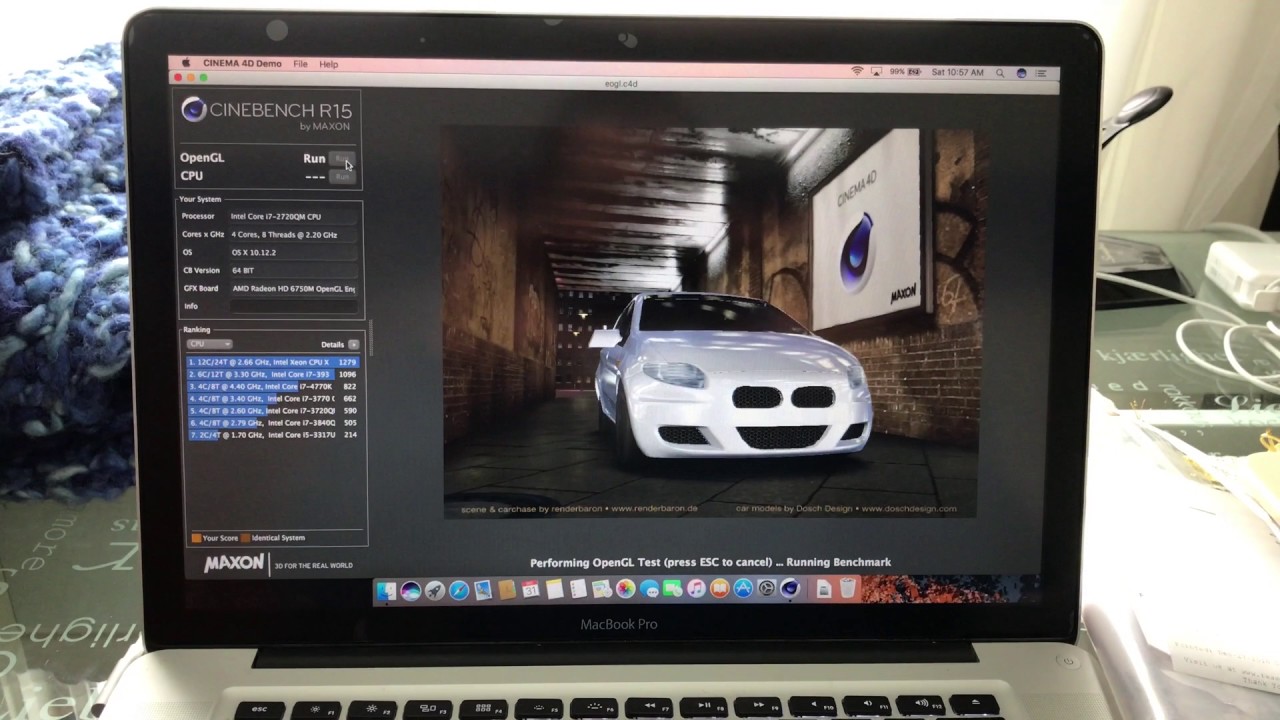This screenshot has height=720, width=1280.
Task: Click the Identical System legend swatch
Action: pyautogui.click(x=245, y=538)
